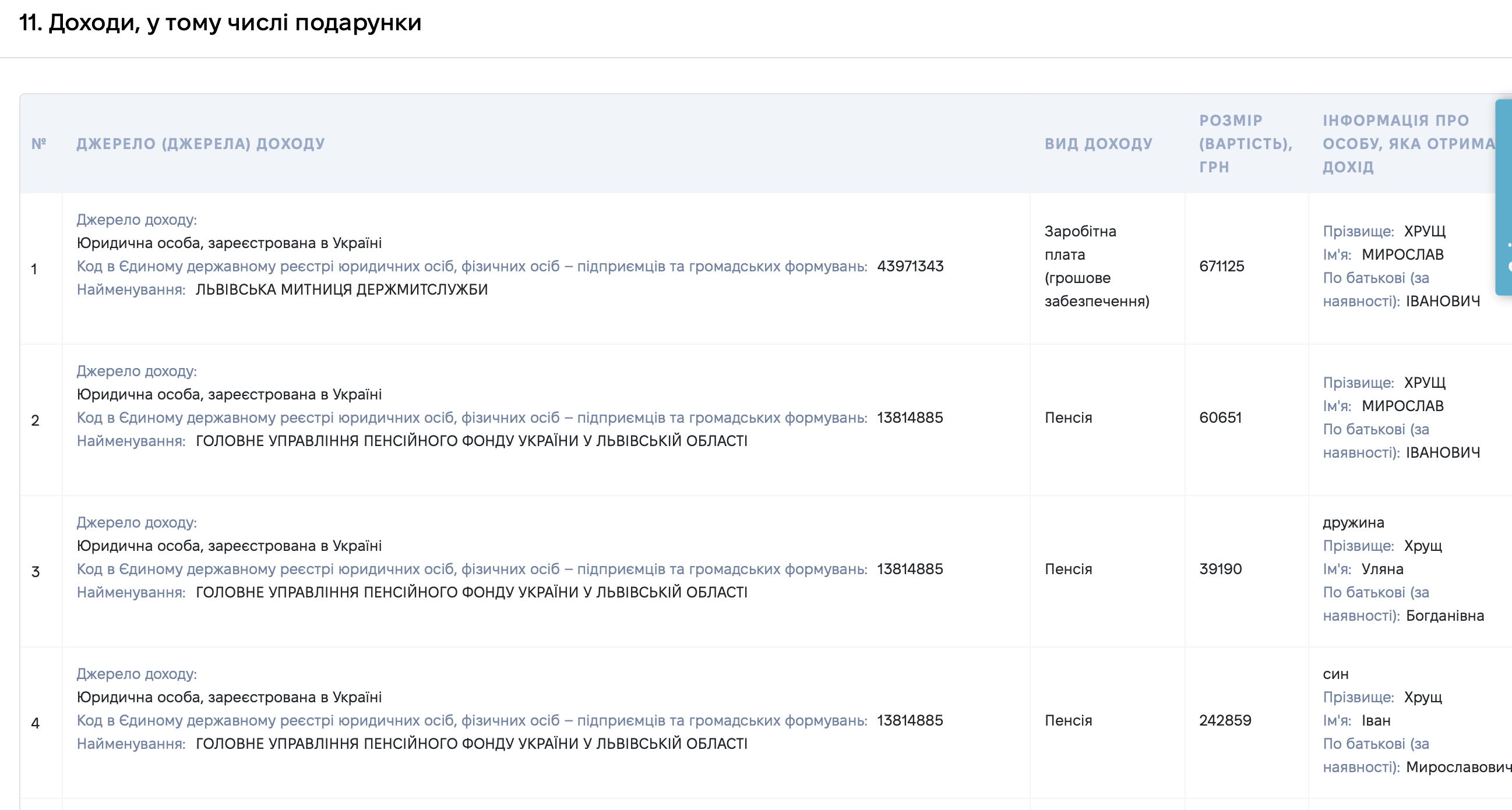The image size is (1512, 810).
Task: Click the РОЗМІР (ВАРТІСТЬ), ГРН header
Action: coord(1246,144)
